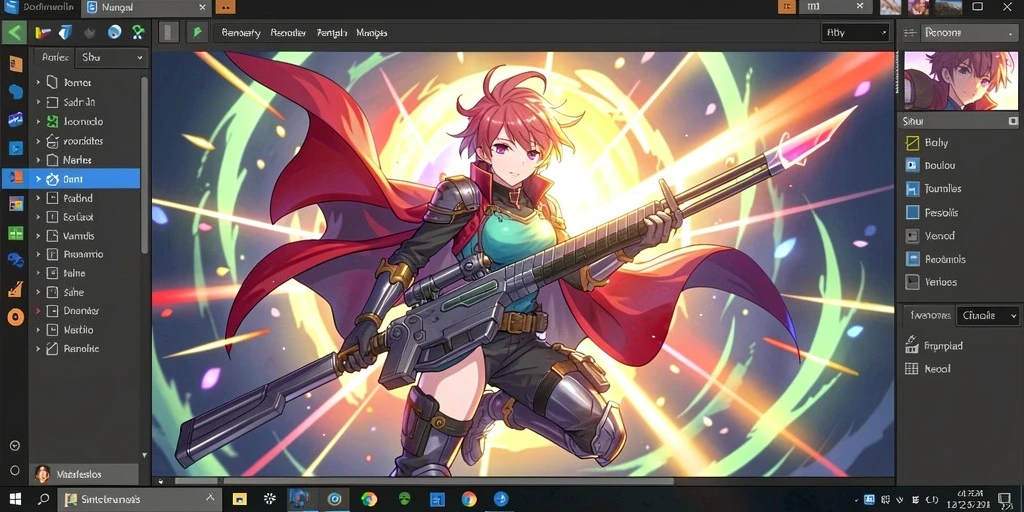
Task: Click the white sparkle taskbar icon
Action: 270,500
